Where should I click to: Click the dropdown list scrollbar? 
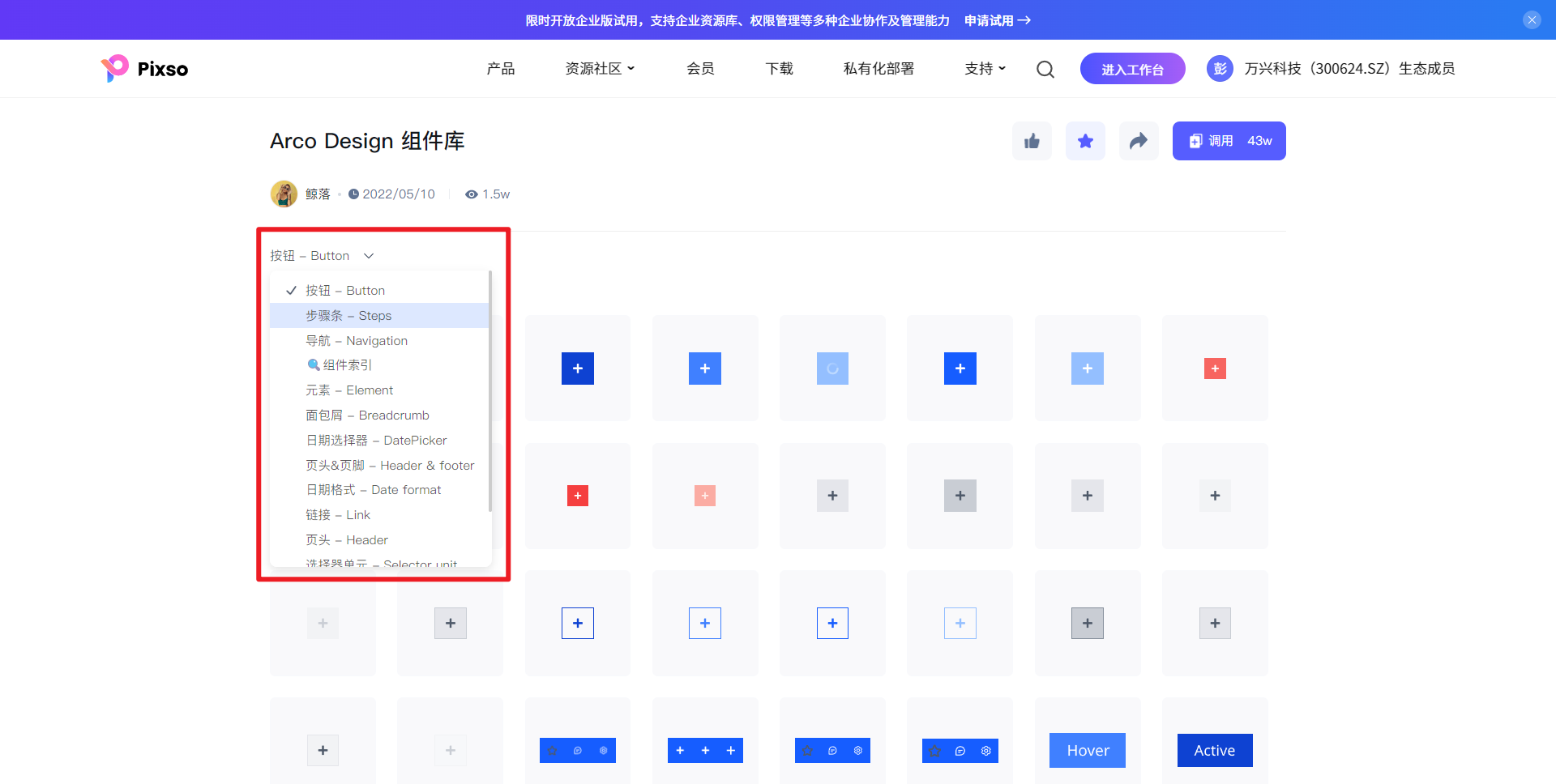click(x=490, y=391)
